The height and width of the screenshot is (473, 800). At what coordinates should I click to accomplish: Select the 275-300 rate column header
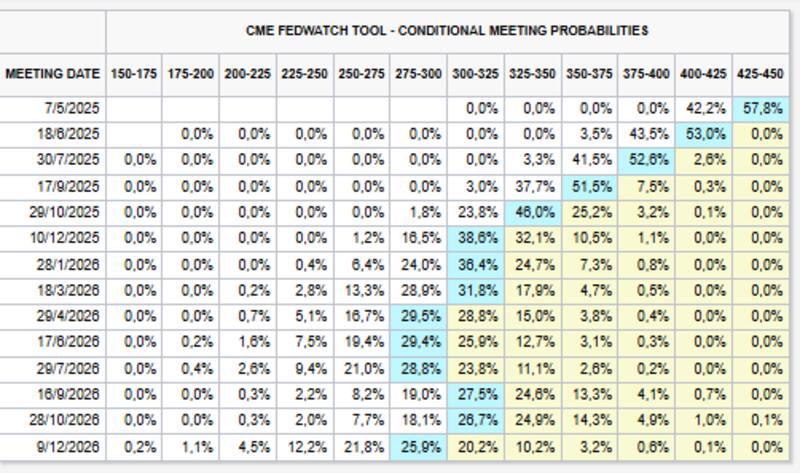click(x=419, y=74)
